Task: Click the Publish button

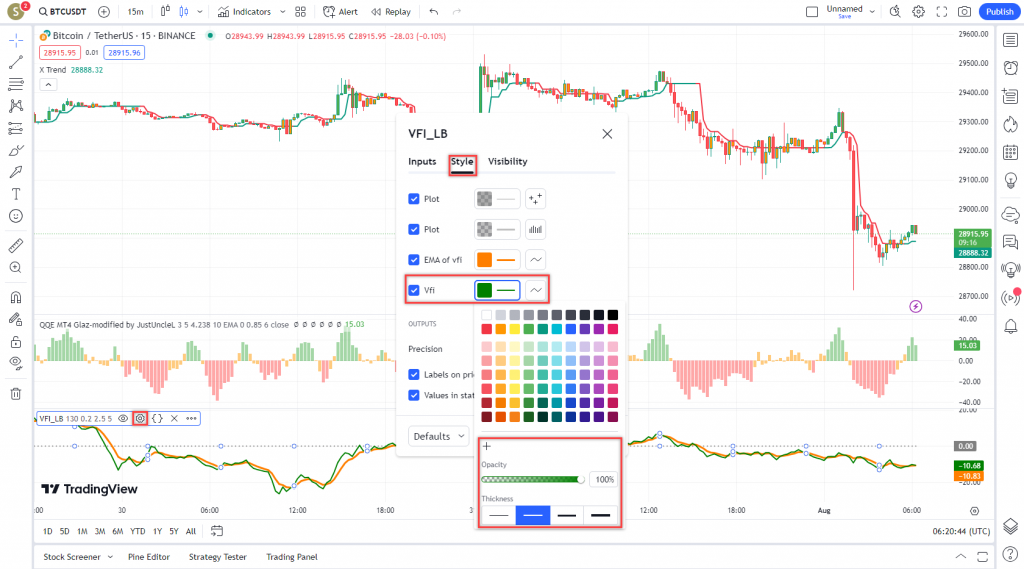Action: click(998, 12)
